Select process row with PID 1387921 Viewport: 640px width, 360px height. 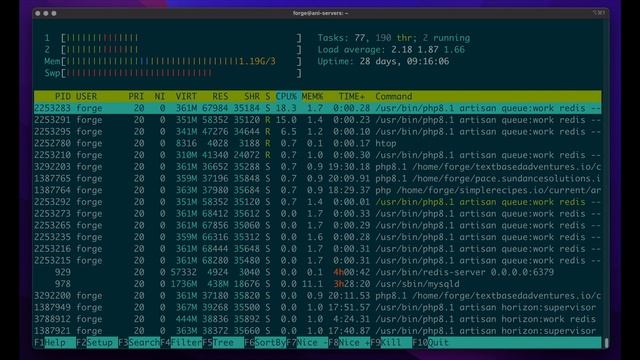(318, 331)
